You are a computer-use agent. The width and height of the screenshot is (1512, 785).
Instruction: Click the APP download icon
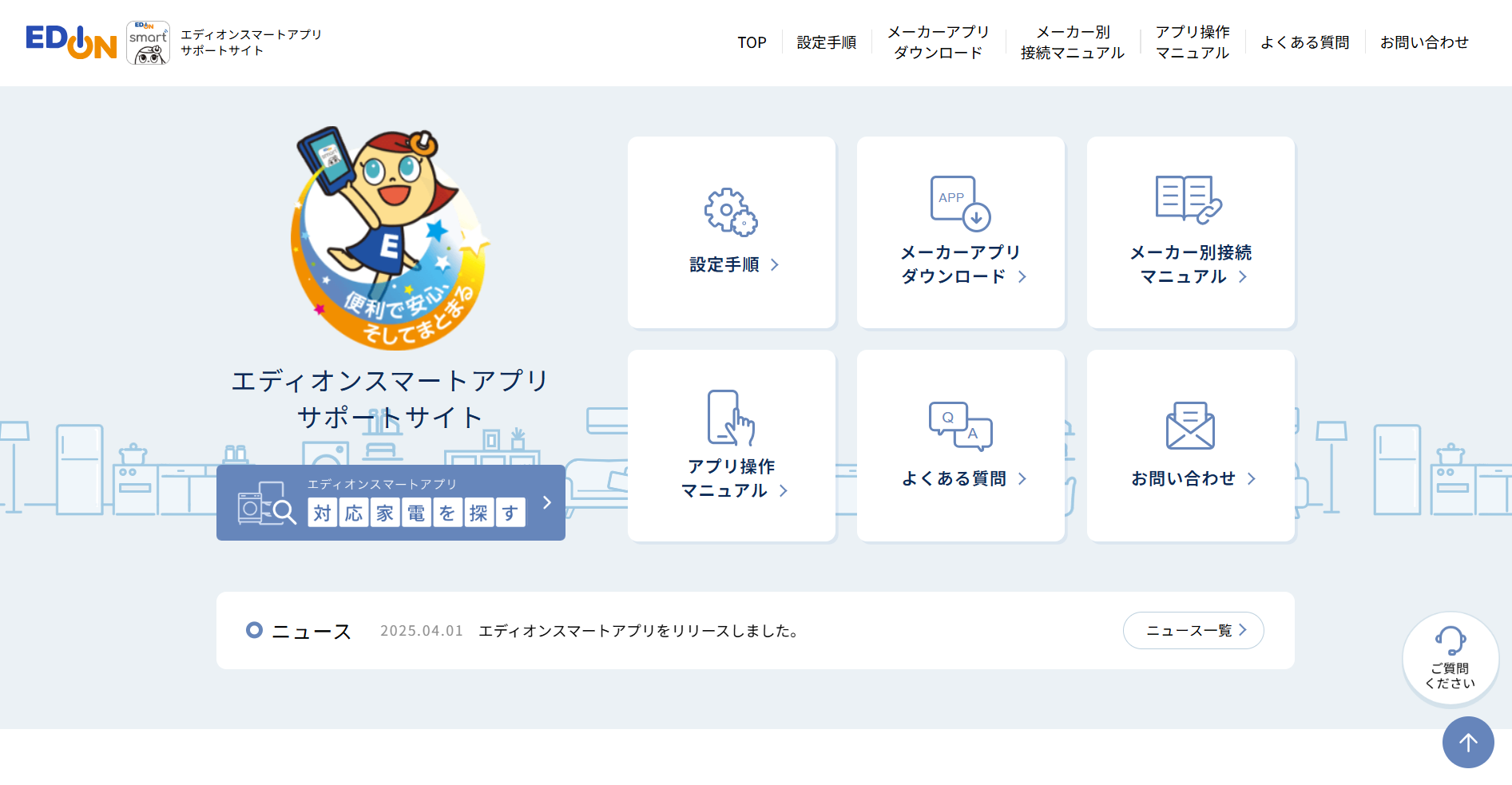point(960,203)
